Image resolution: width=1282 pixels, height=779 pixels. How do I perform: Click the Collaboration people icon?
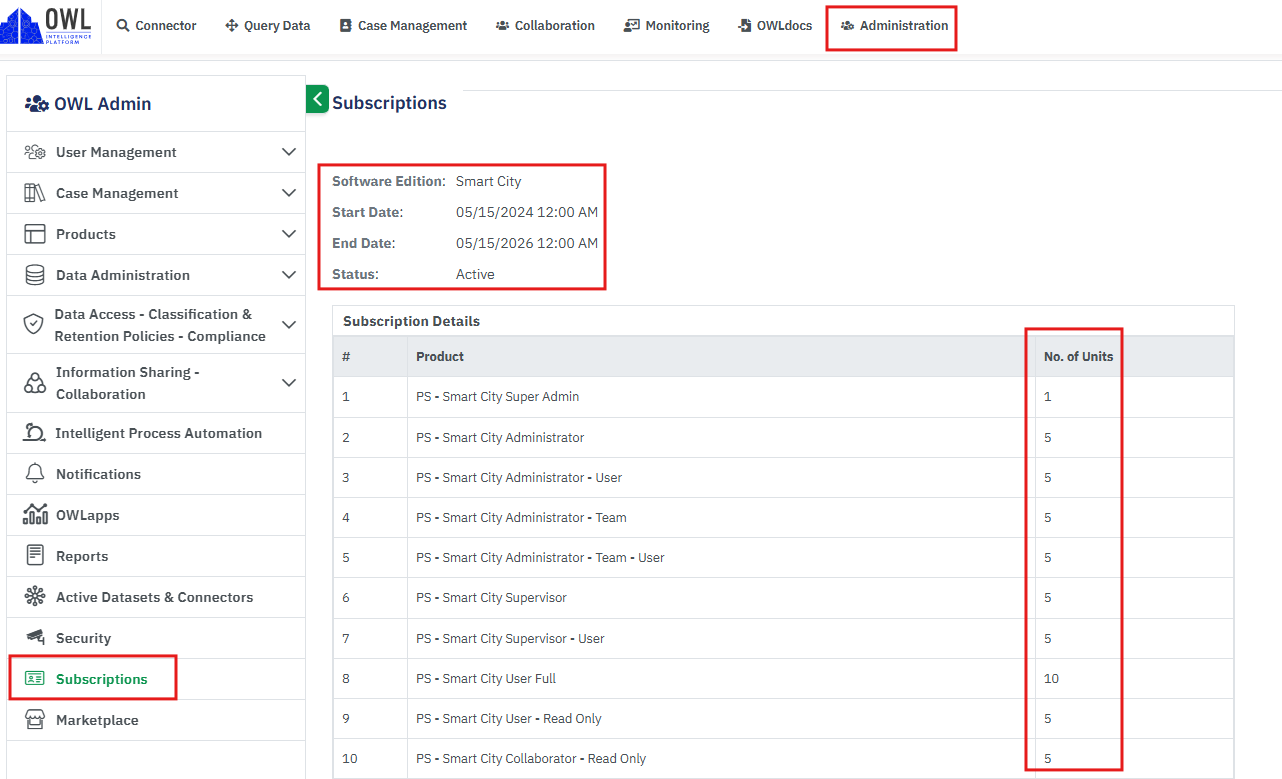[x=503, y=26]
